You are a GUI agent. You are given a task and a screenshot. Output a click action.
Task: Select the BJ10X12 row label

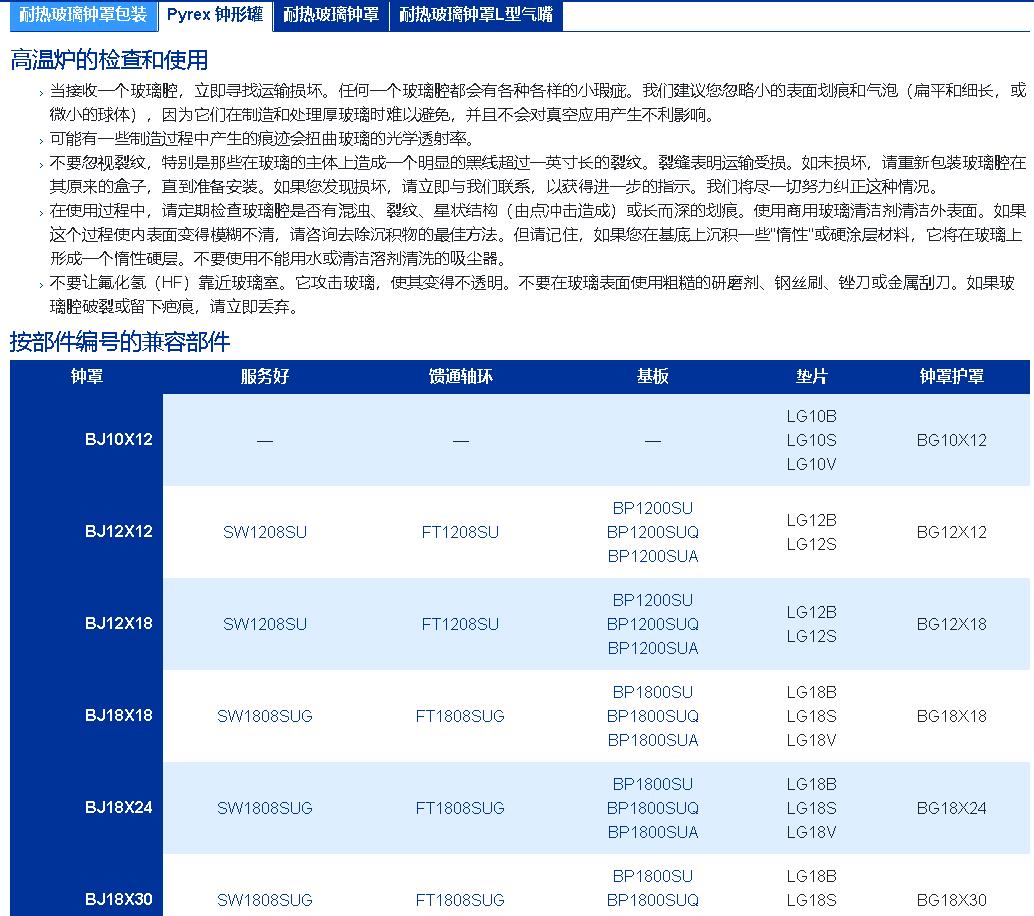pos(119,440)
